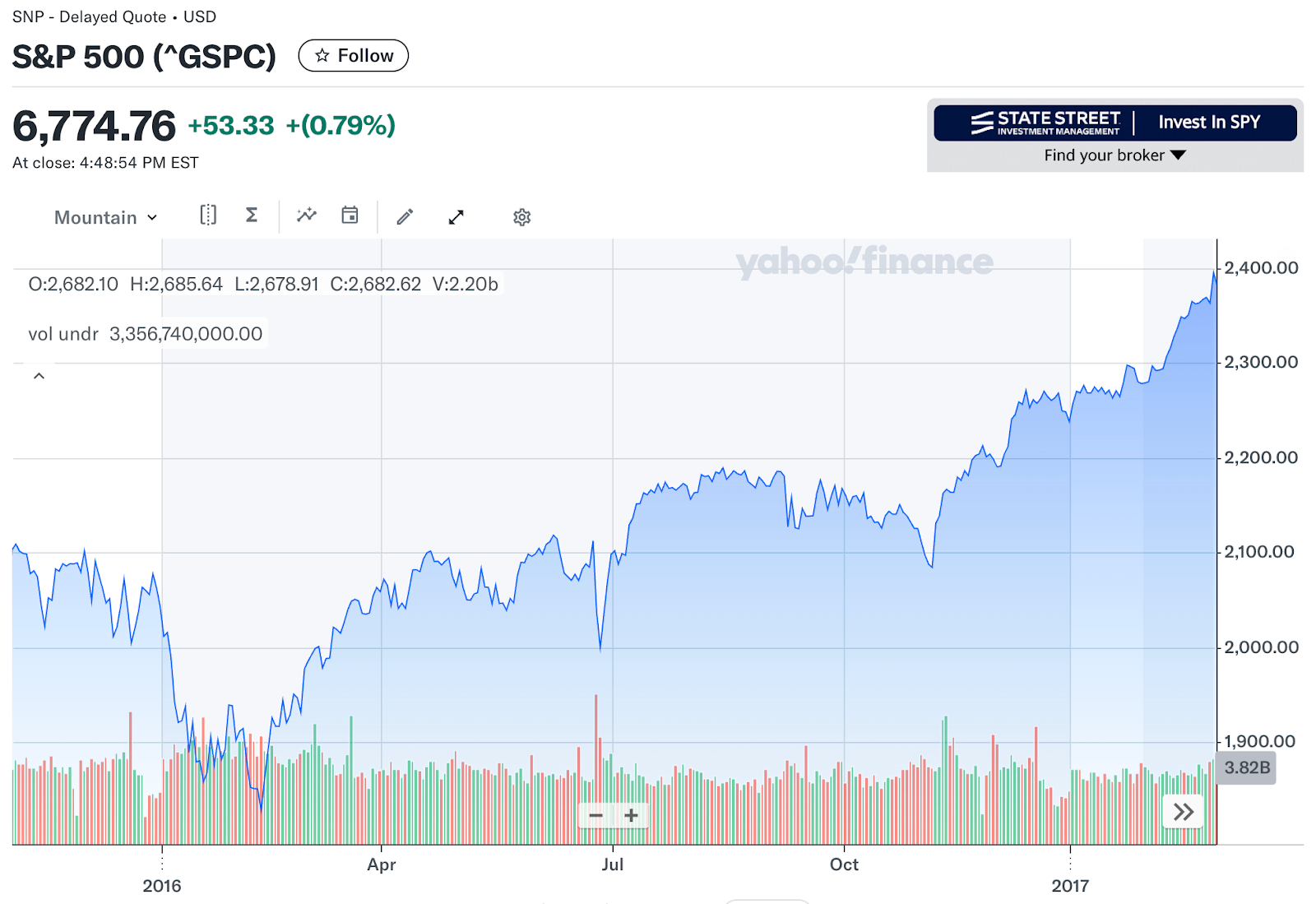Follow the S&P 500 index
The width and height of the screenshot is (1316, 904).
[354, 56]
